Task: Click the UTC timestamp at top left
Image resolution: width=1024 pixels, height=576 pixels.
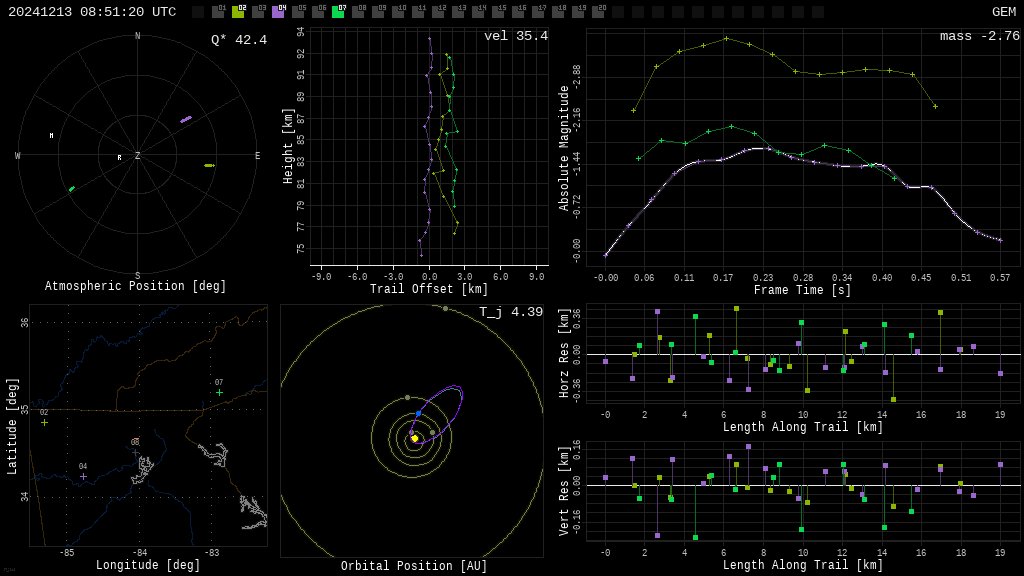Action: [x=92, y=12]
